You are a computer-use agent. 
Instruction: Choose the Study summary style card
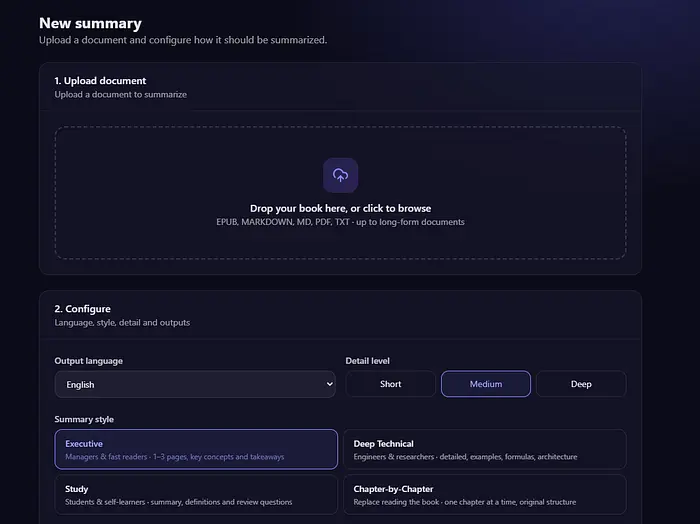pyautogui.click(x=196, y=495)
